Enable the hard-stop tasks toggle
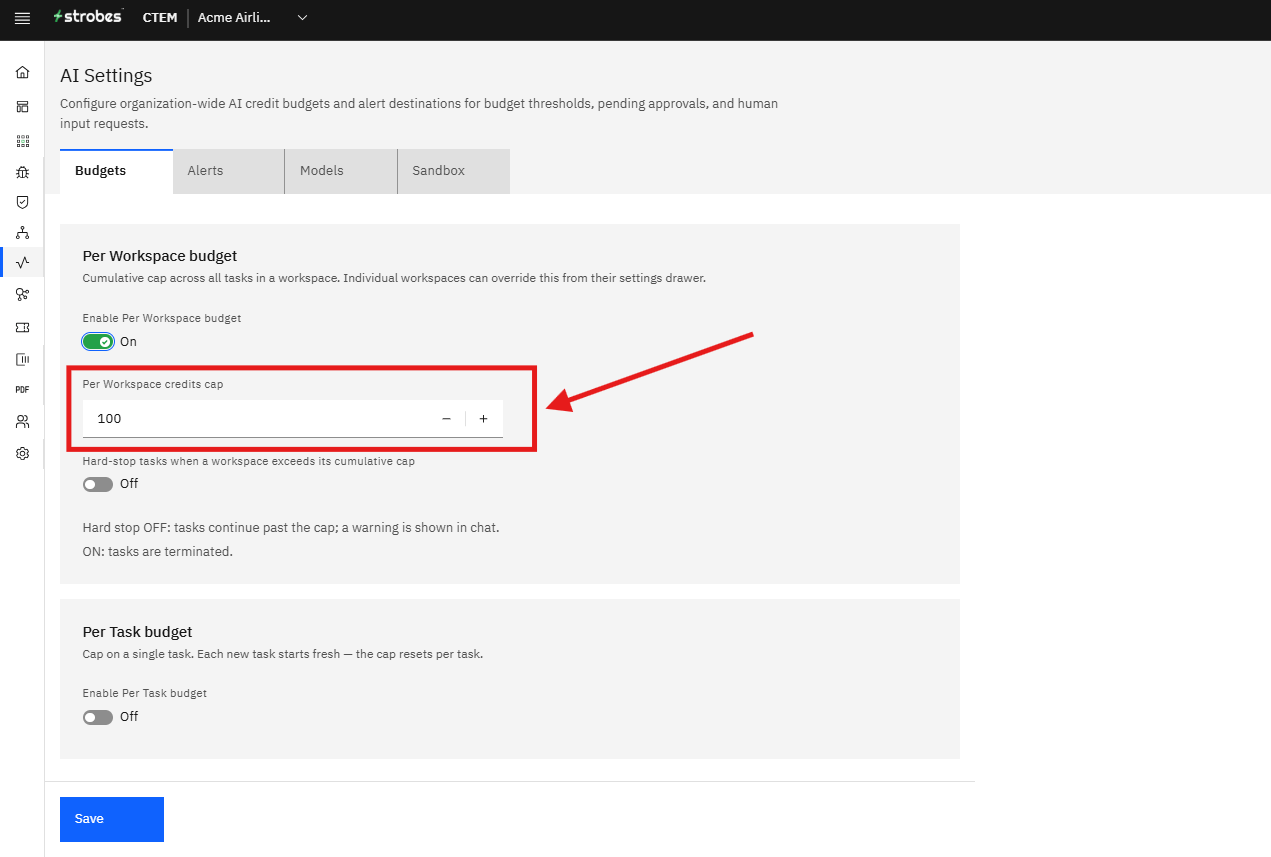The height and width of the screenshot is (857, 1271). pyautogui.click(x=98, y=484)
